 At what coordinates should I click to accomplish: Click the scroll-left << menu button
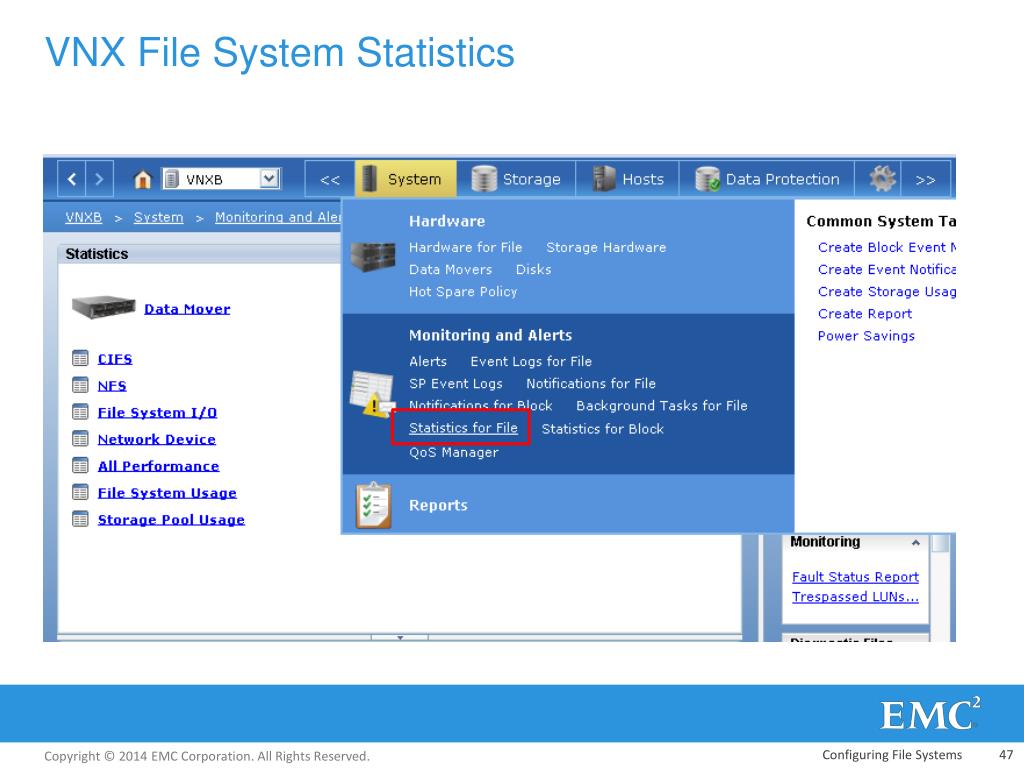point(330,180)
